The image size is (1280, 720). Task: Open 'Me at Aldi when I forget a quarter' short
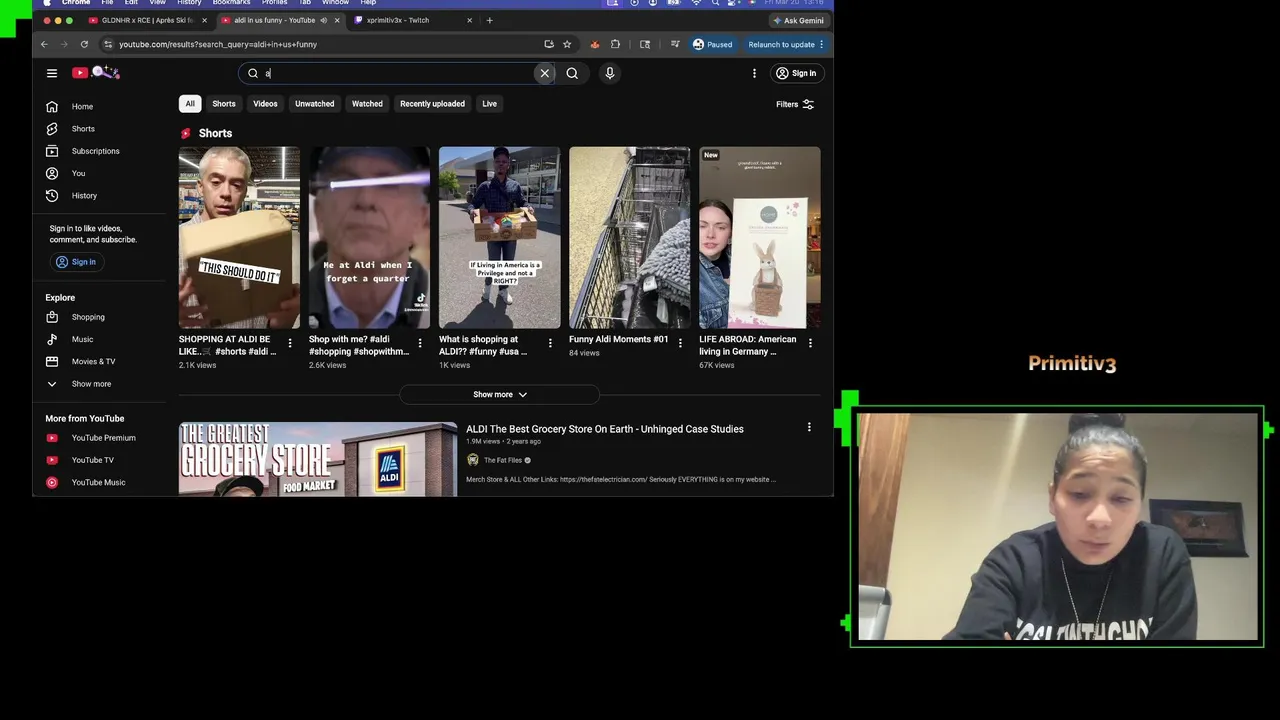369,238
